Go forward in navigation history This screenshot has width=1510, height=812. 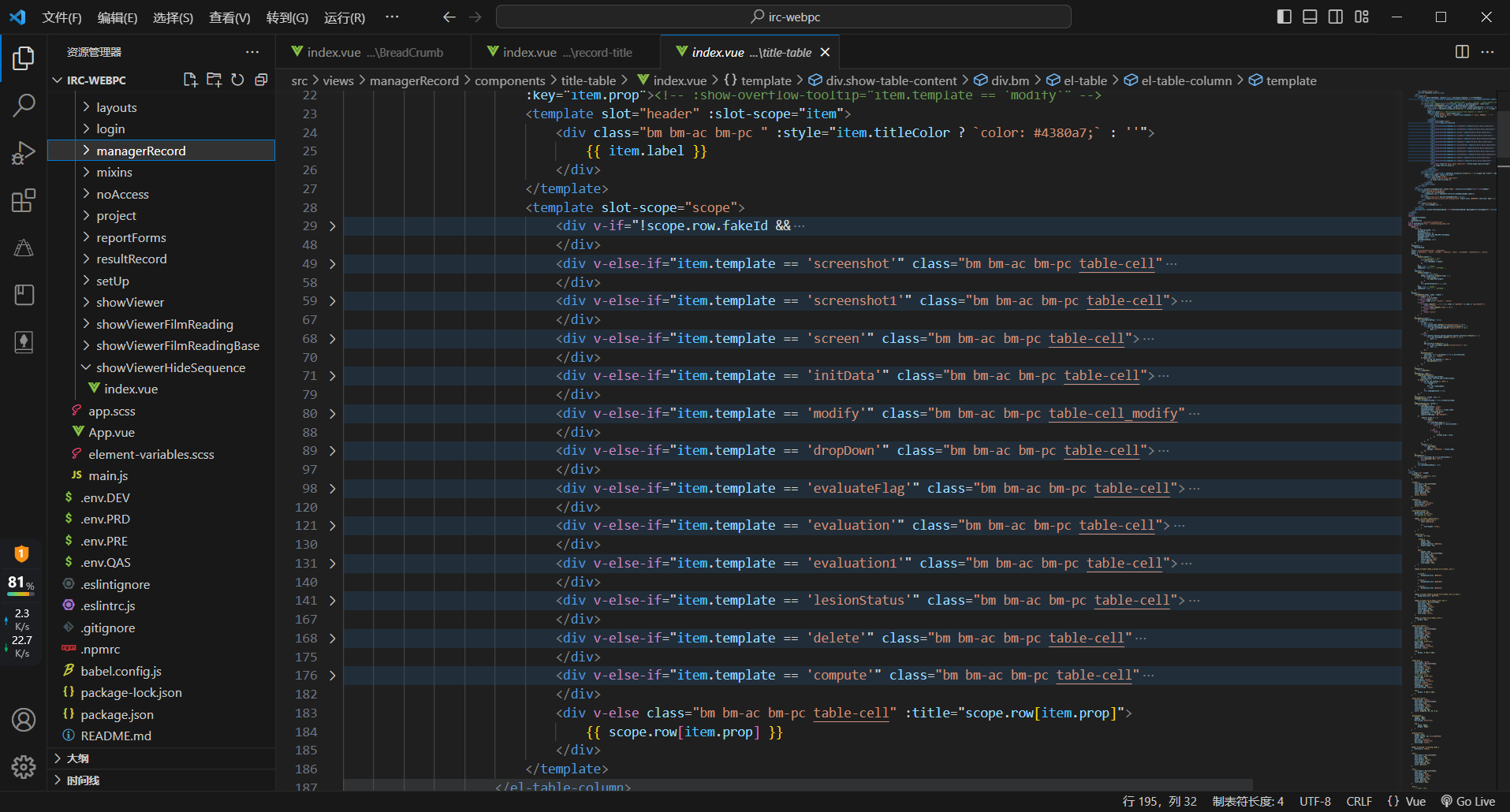pos(475,17)
